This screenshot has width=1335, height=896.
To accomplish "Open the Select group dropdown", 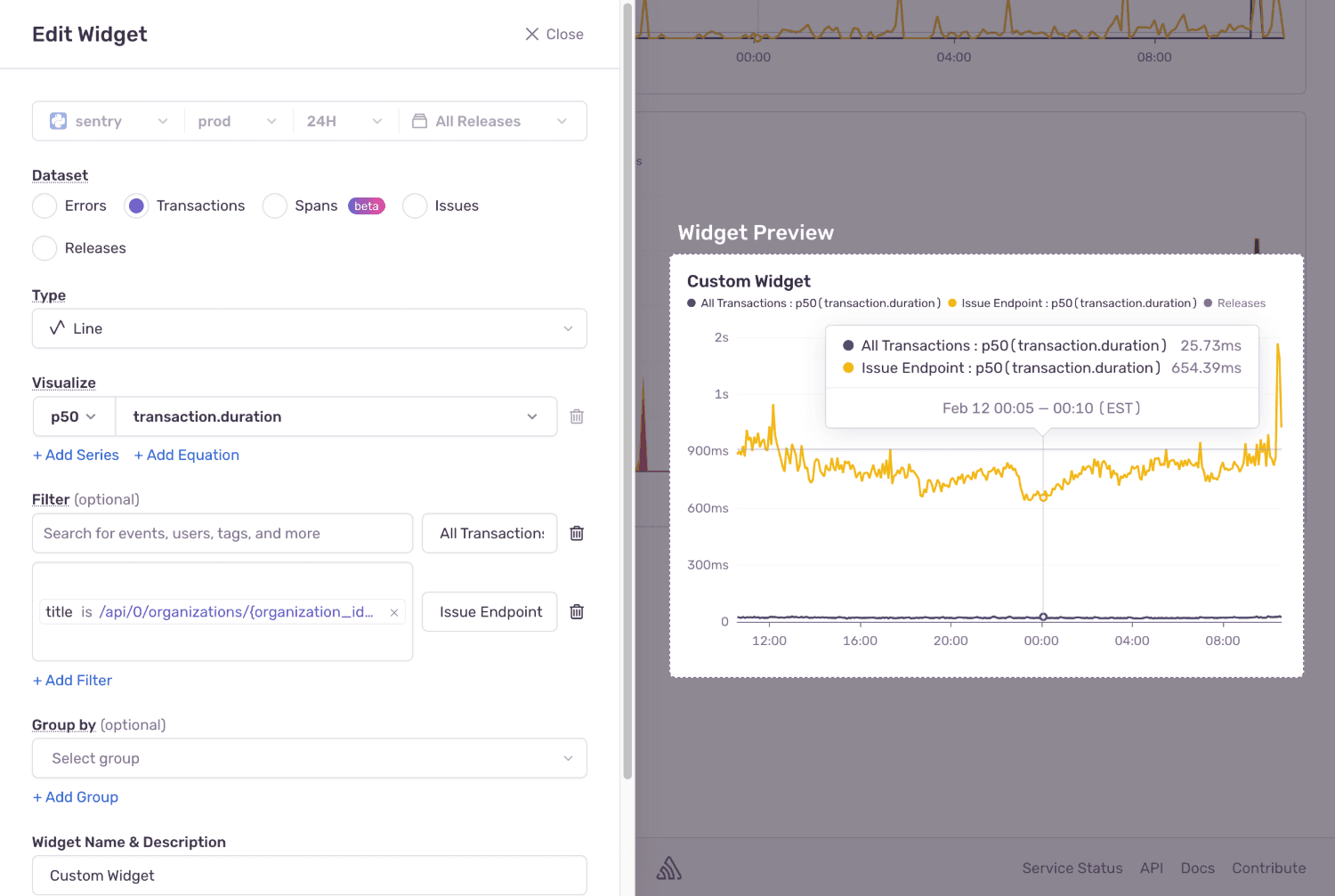I will tap(309, 758).
